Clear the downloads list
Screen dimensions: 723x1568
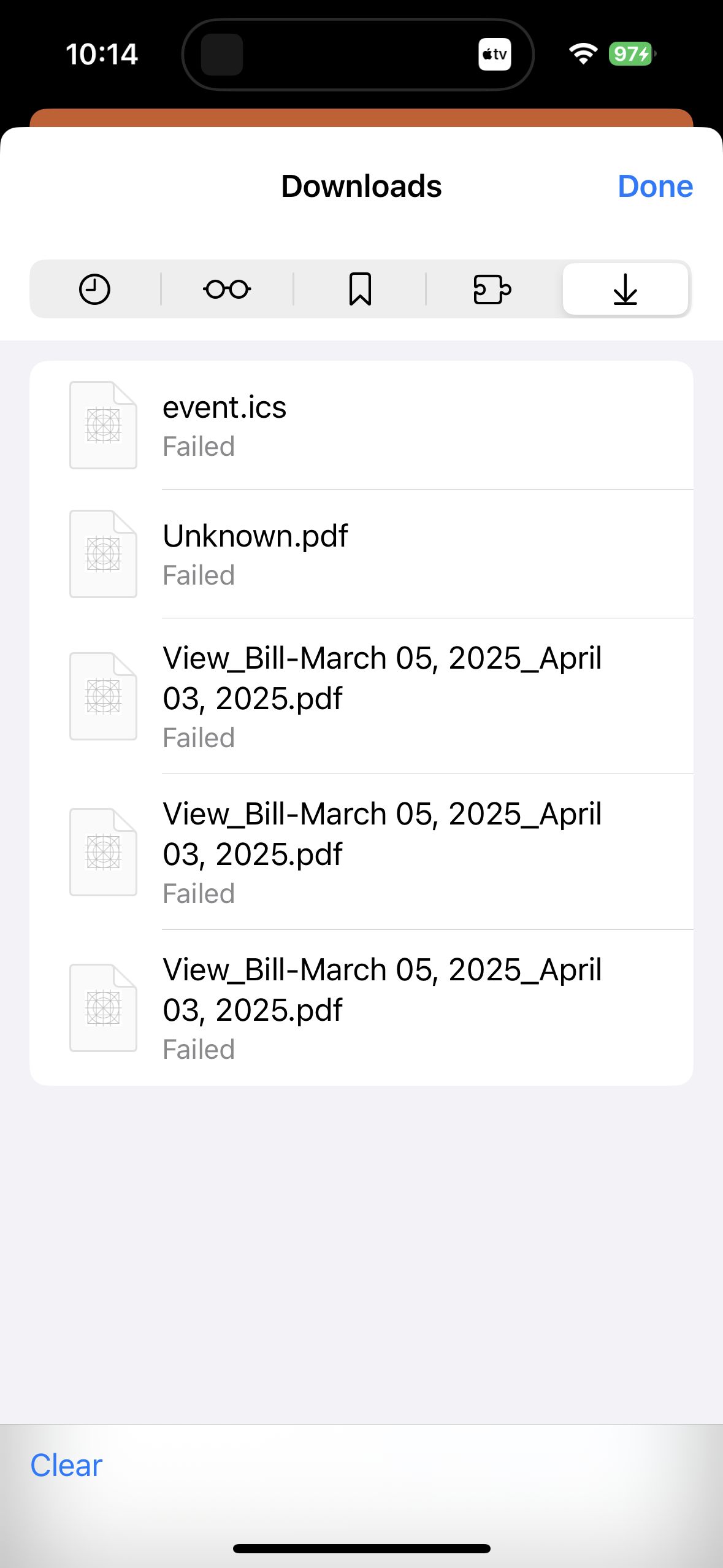(x=66, y=1466)
